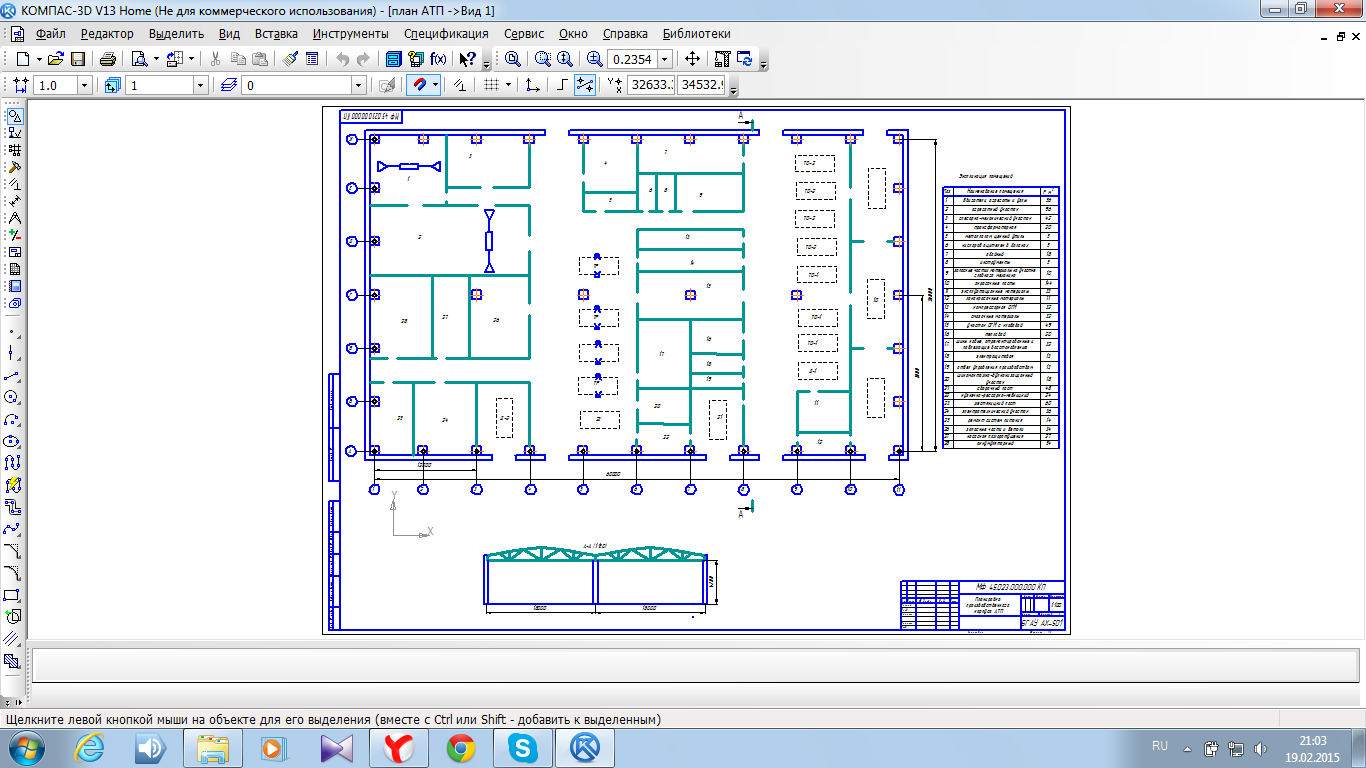Select the Chamfer tool
This screenshot has width=1366, height=768.
click(x=13, y=551)
